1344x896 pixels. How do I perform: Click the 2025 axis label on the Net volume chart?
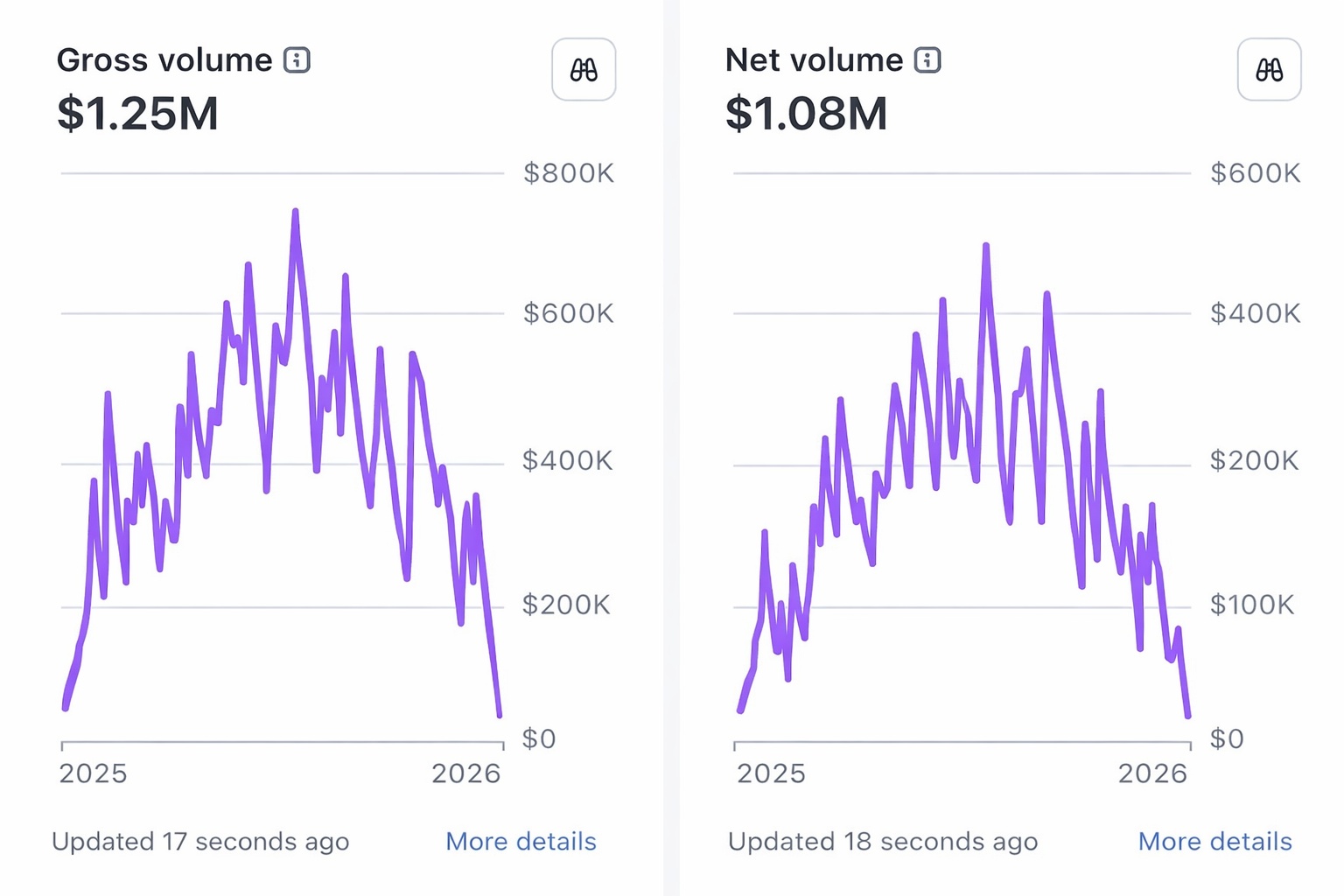coord(771,773)
